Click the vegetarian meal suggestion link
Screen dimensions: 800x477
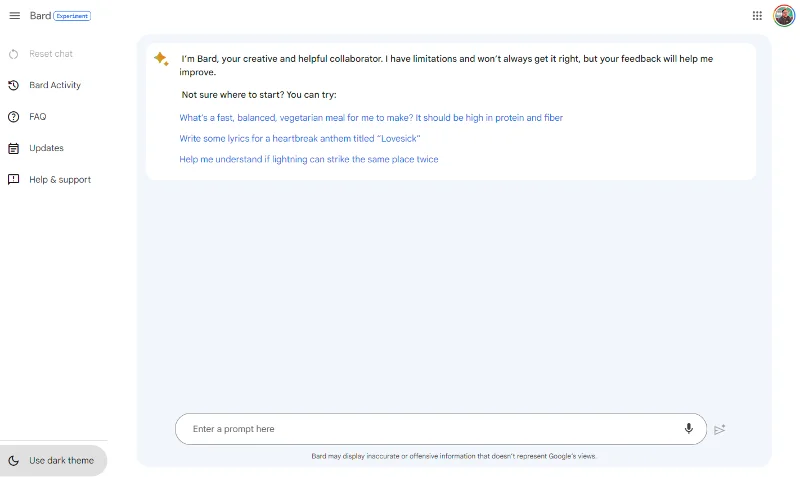(x=371, y=118)
